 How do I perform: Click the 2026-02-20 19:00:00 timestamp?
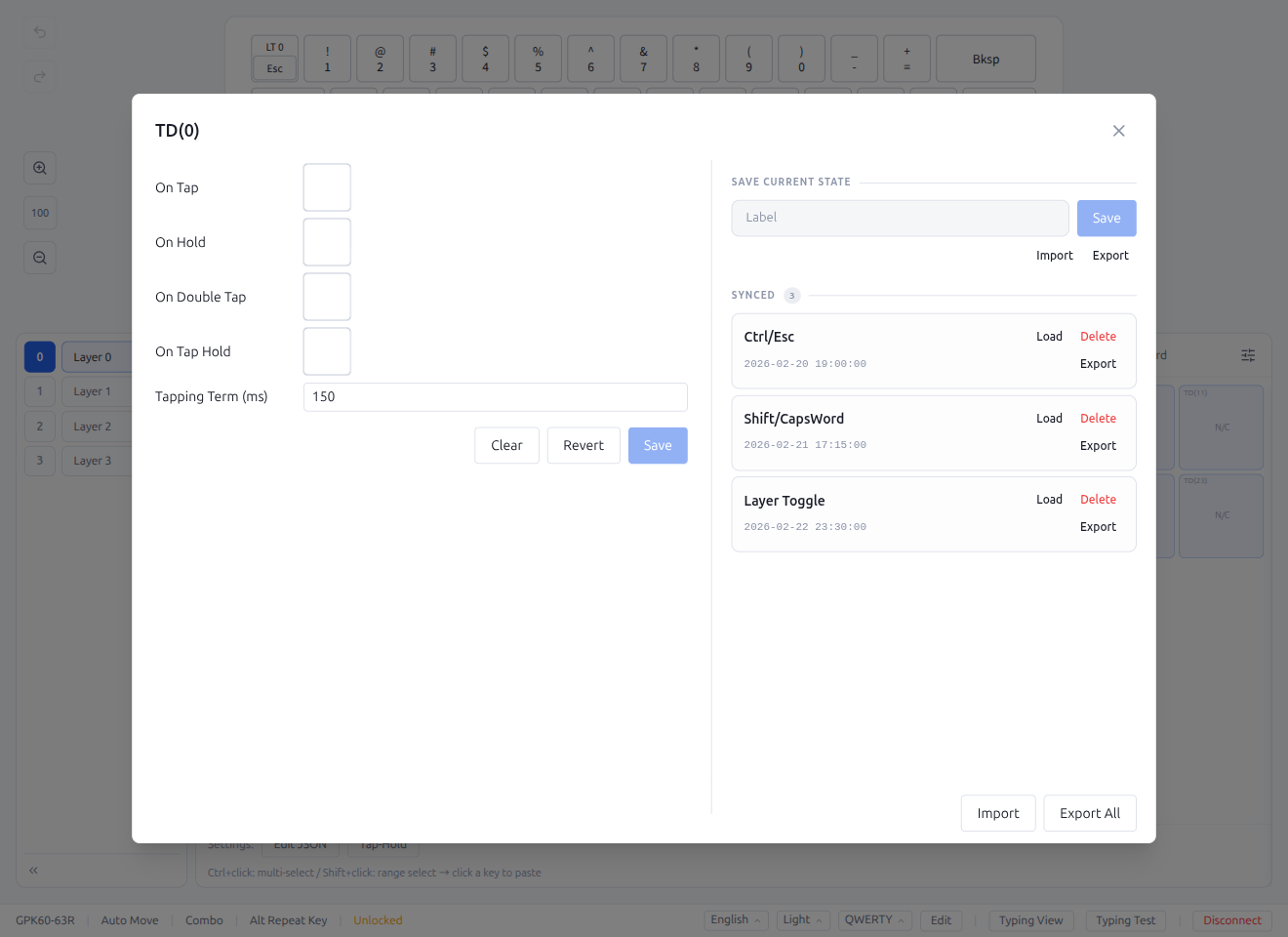point(805,364)
